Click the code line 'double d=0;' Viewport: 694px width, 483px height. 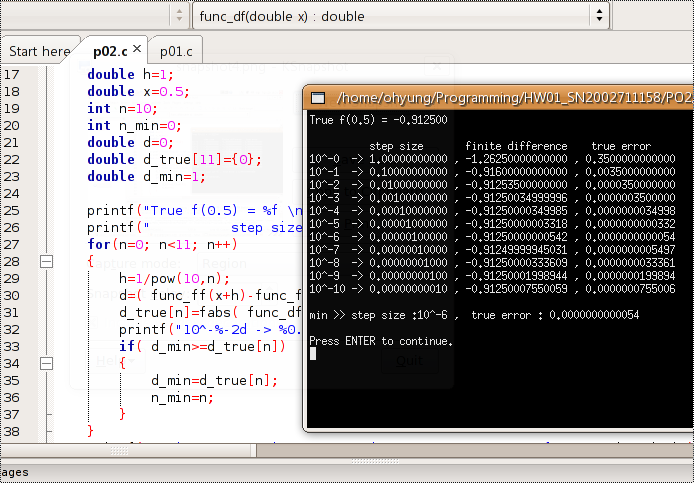click(x=131, y=142)
